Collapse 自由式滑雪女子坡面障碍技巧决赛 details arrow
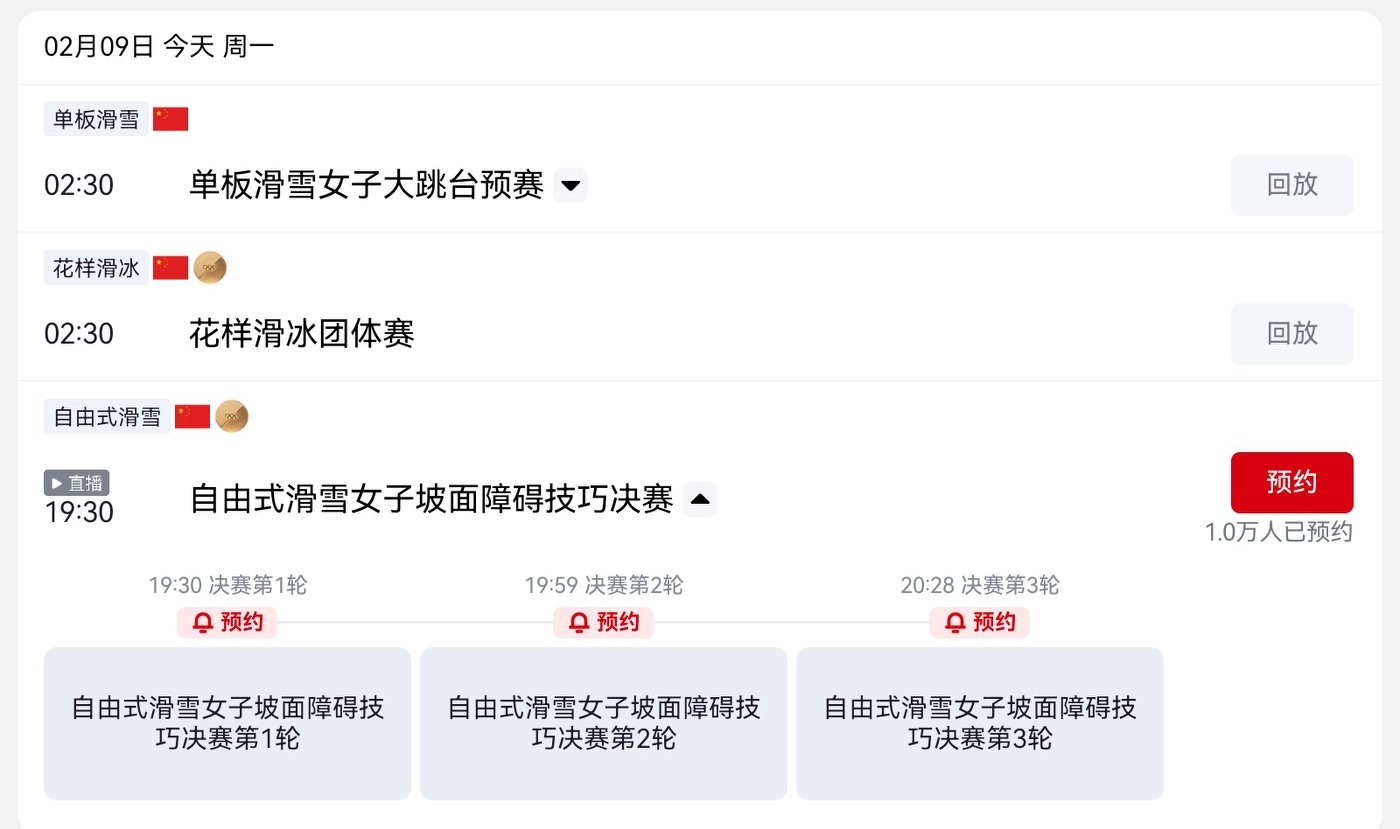 click(x=700, y=498)
